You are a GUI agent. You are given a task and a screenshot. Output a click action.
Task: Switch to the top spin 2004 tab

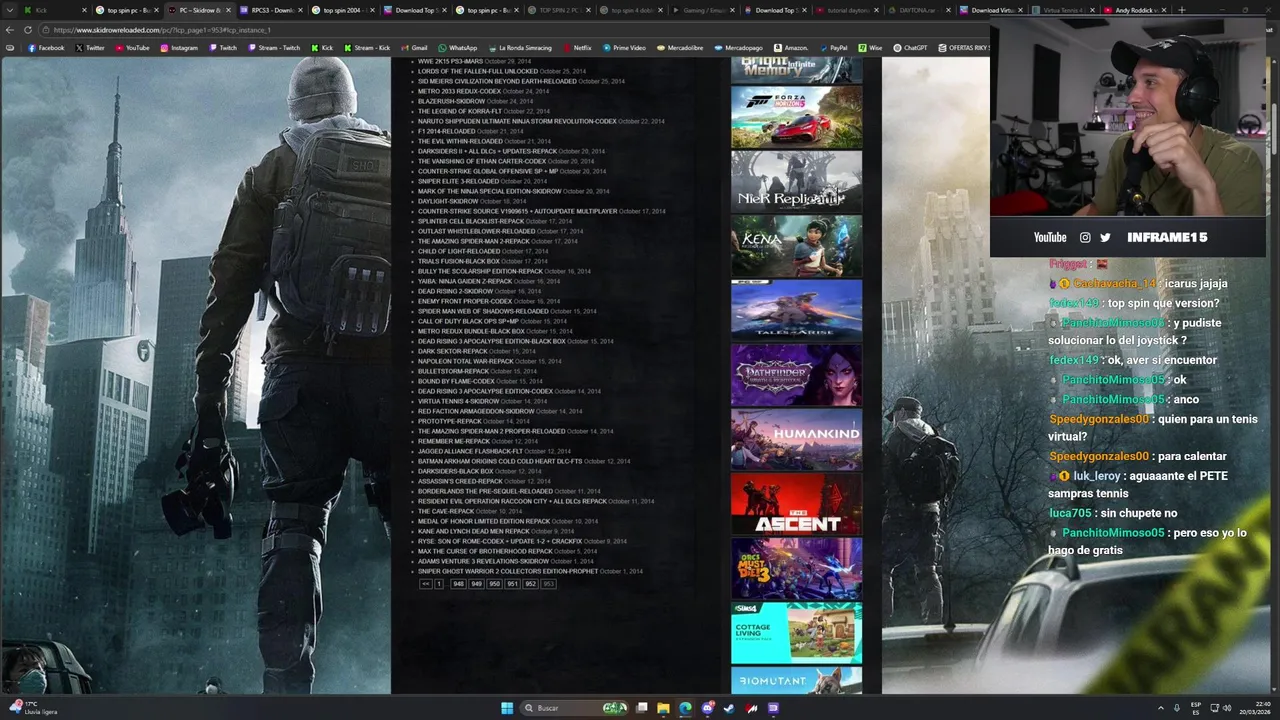(340, 10)
